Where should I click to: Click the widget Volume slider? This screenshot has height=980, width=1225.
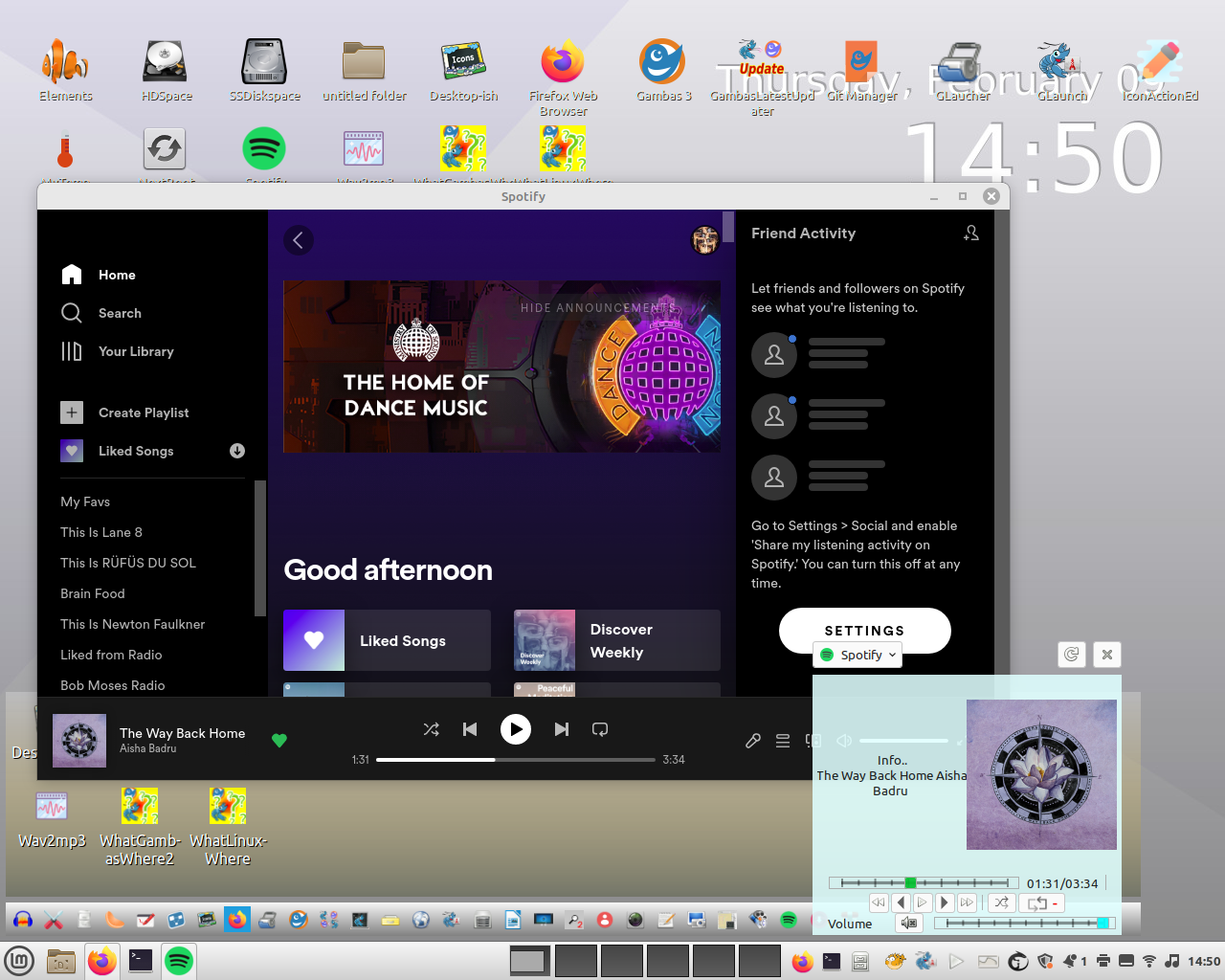click(1022, 923)
